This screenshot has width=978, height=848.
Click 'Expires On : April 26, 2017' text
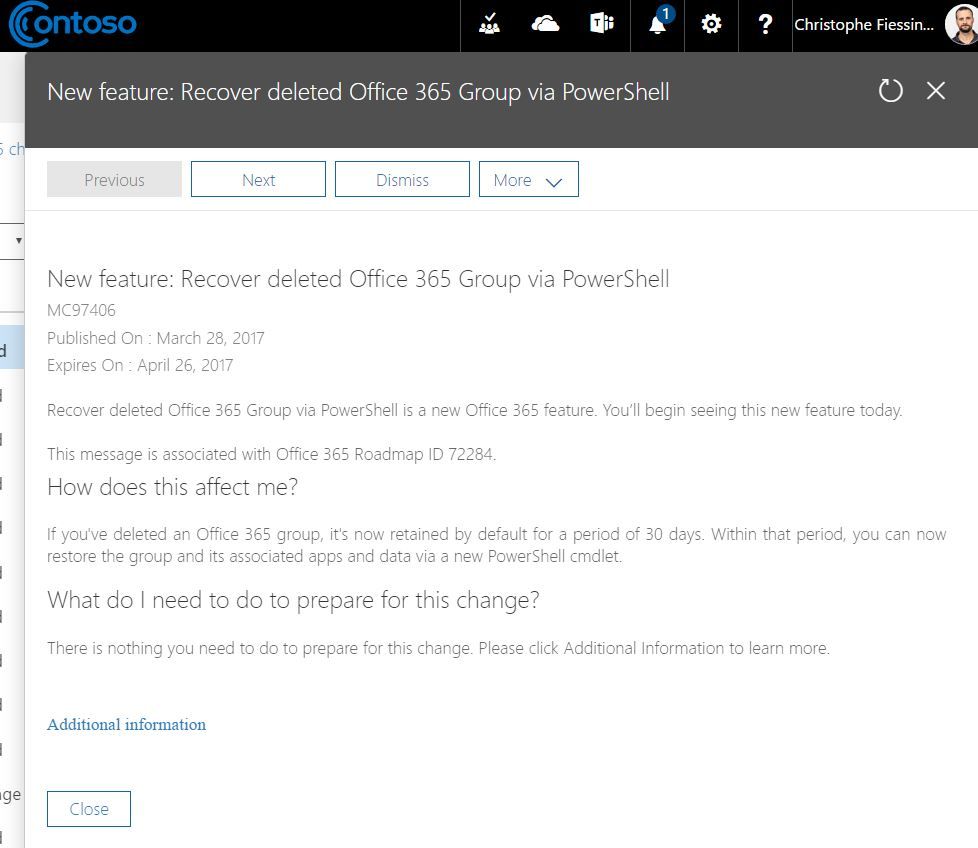(140, 365)
